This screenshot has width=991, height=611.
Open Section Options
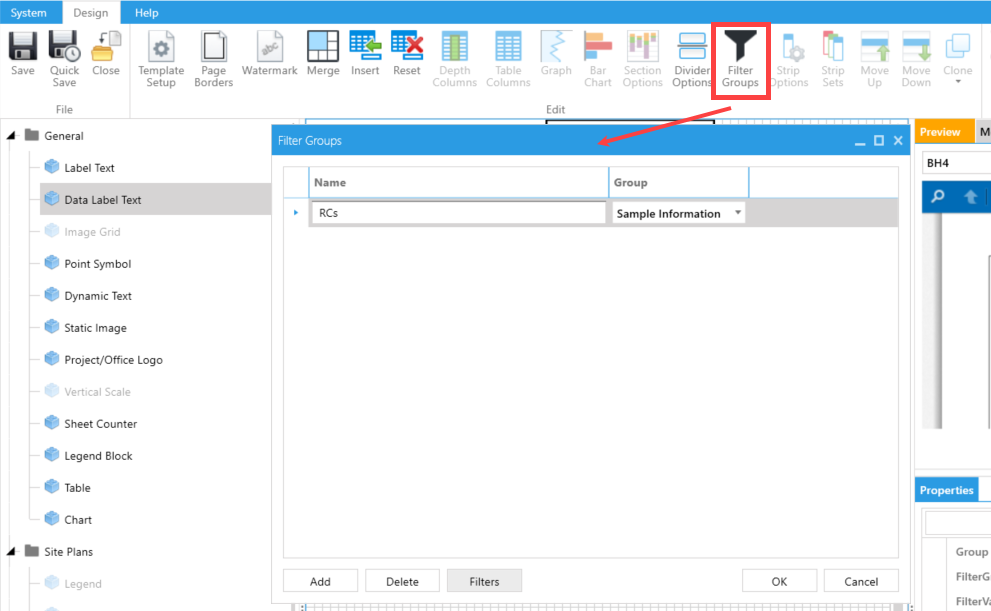[642, 59]
